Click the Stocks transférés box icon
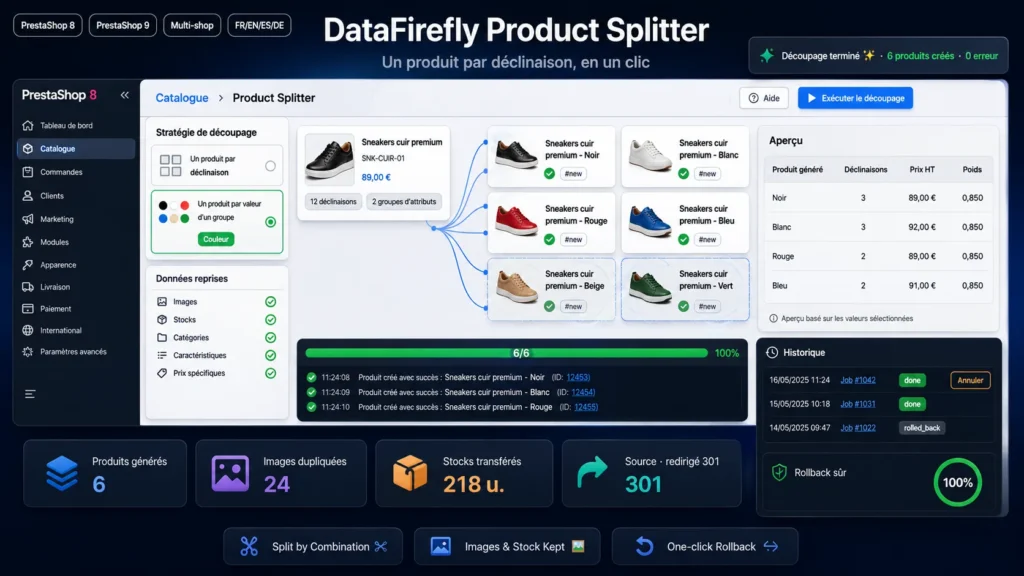Screen dimensions: 1024x576 point(410,473)
